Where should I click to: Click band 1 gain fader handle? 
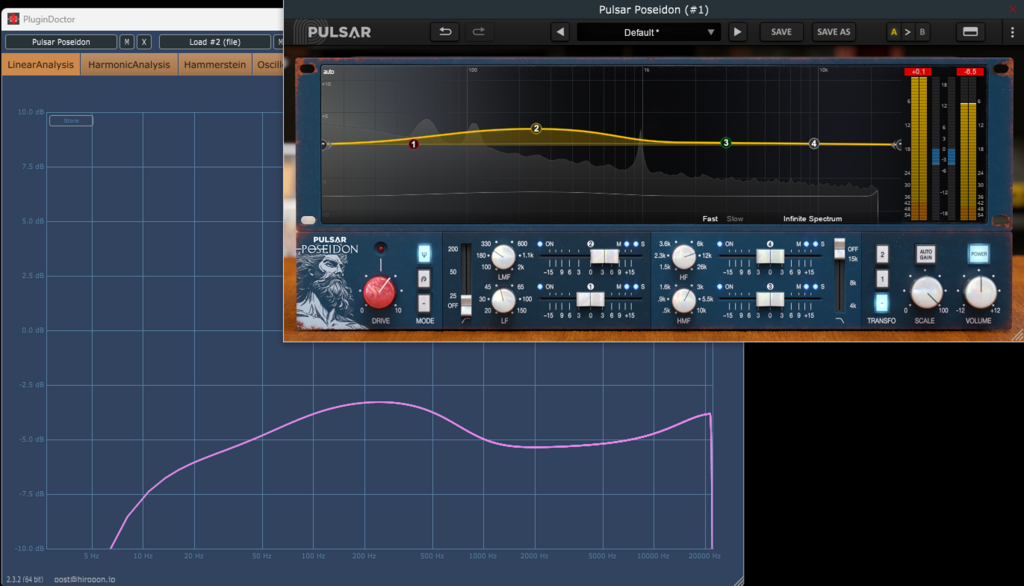[x=590, y=299]
